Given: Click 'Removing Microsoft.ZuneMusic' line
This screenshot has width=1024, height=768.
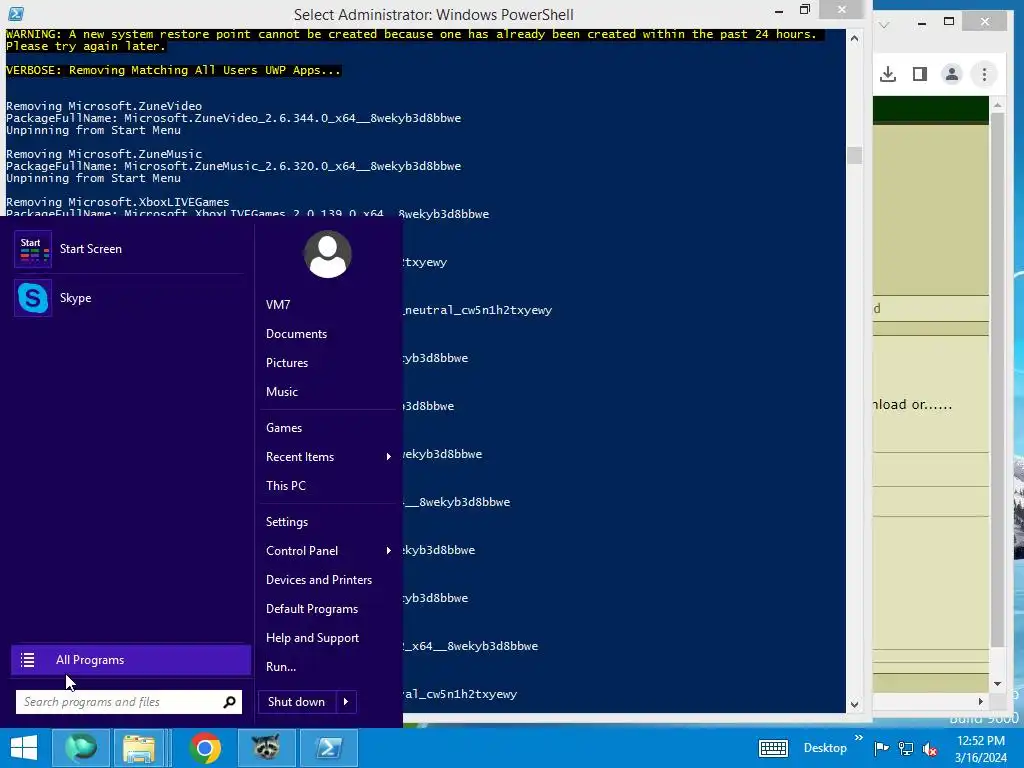Looking at the screenshot, I should point(104,154).
